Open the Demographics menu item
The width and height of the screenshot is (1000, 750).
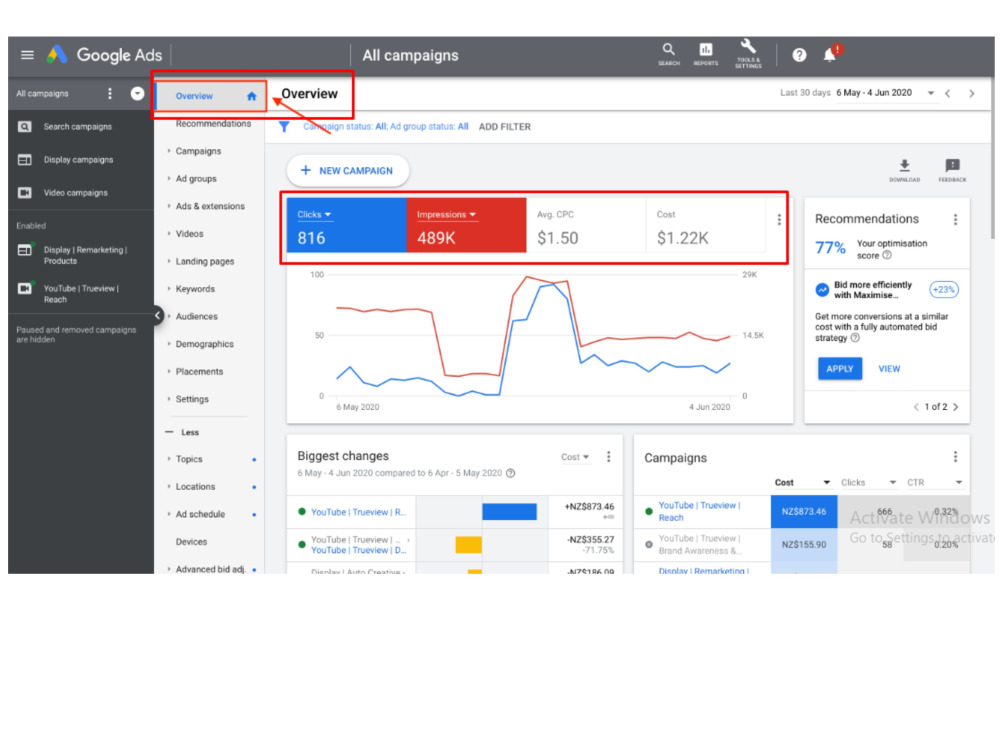(204, 344)
